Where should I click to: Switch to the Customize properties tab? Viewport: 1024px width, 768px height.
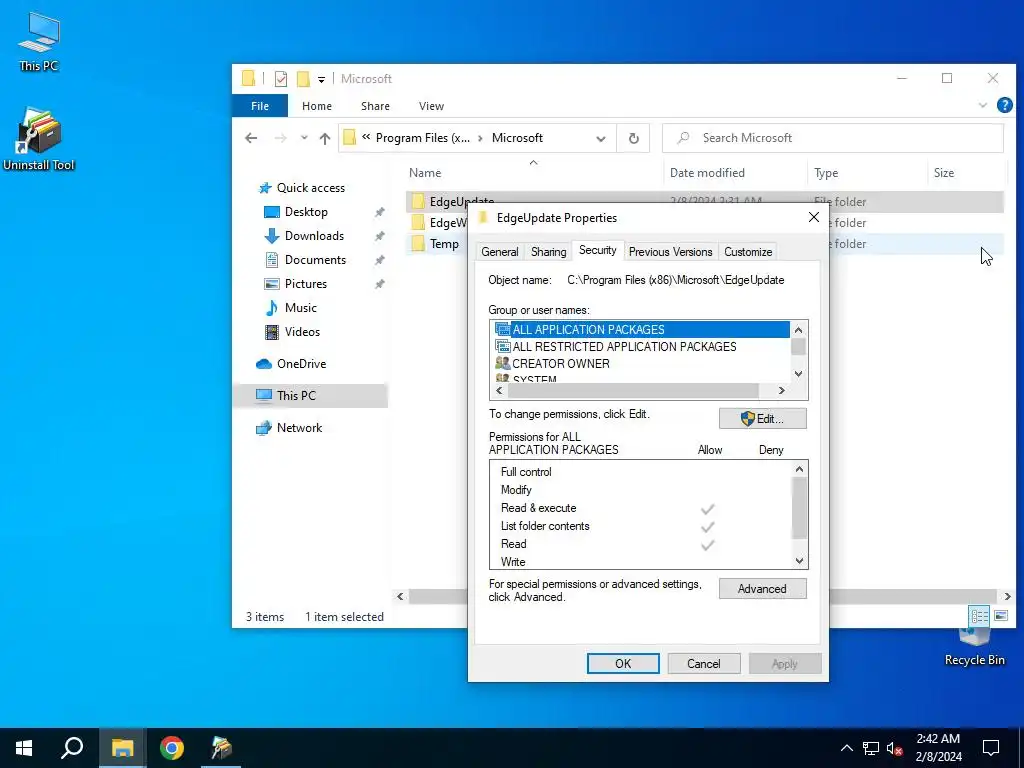click(x=748, y=252)
